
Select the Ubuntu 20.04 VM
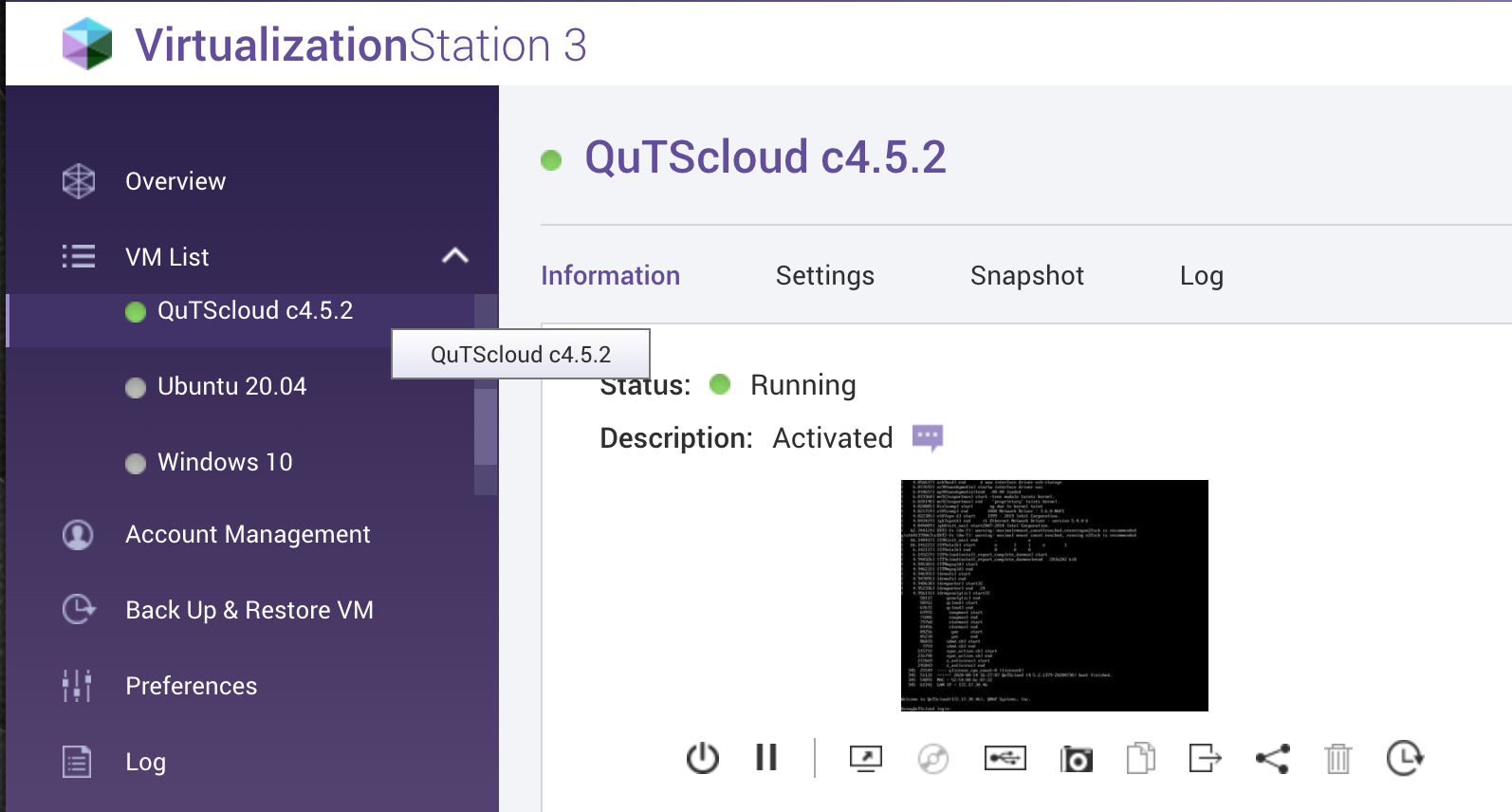(x=231, y=387)
